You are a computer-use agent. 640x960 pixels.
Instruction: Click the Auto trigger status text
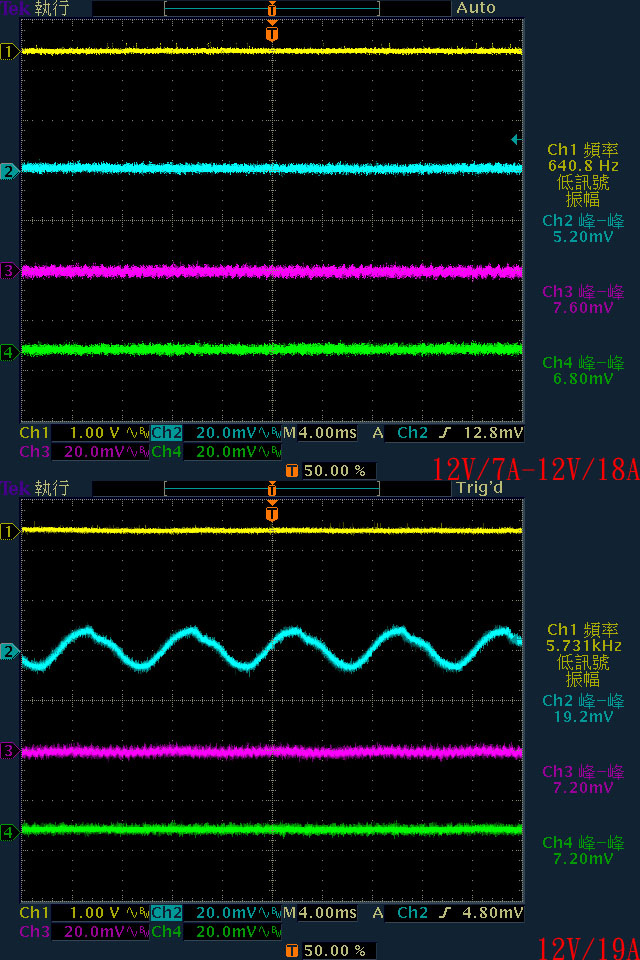(x=475, y=8)
